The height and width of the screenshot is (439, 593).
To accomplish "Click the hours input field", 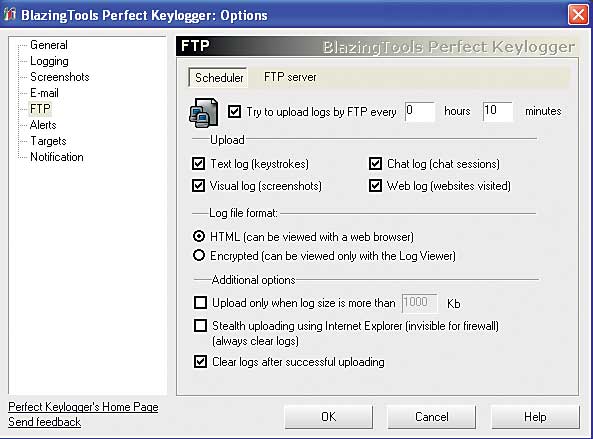I will [x=419, y=111].
